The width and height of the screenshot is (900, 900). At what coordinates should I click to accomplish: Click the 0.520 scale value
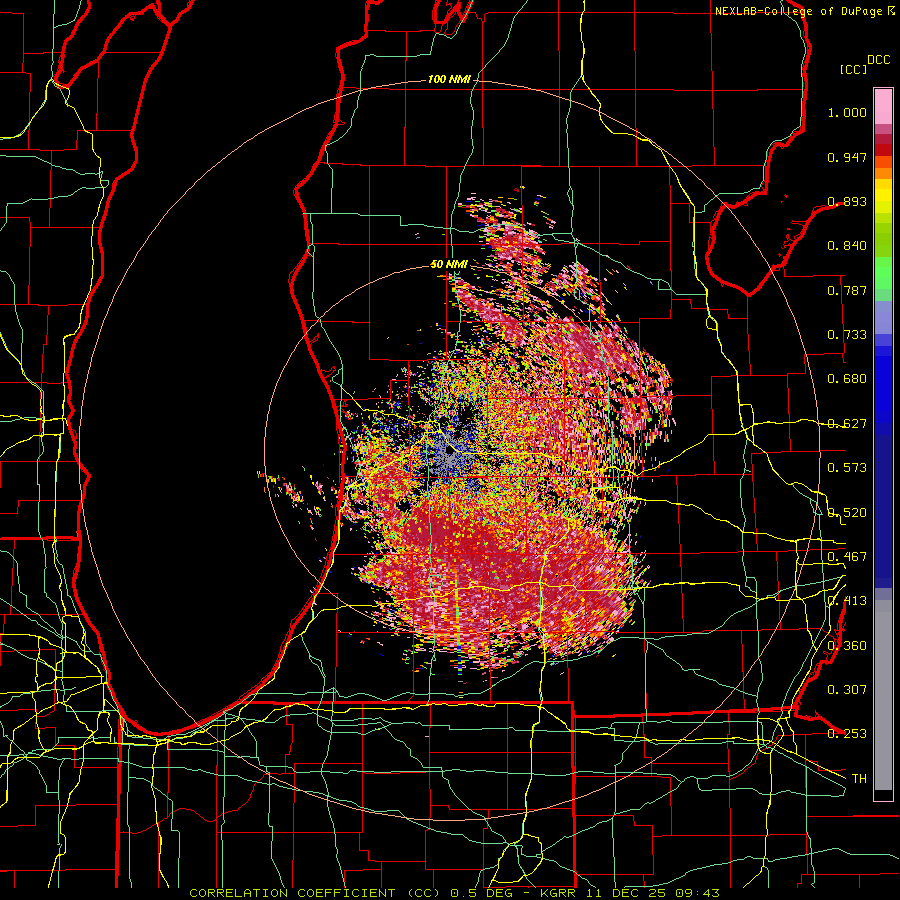pyautogui.click(x=847, y=513)
